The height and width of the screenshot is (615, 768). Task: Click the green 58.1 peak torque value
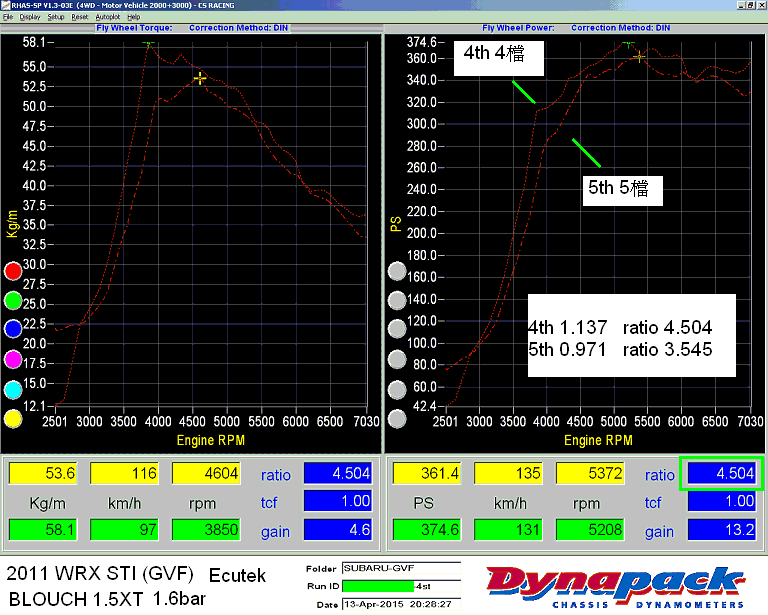coord(43,530)
